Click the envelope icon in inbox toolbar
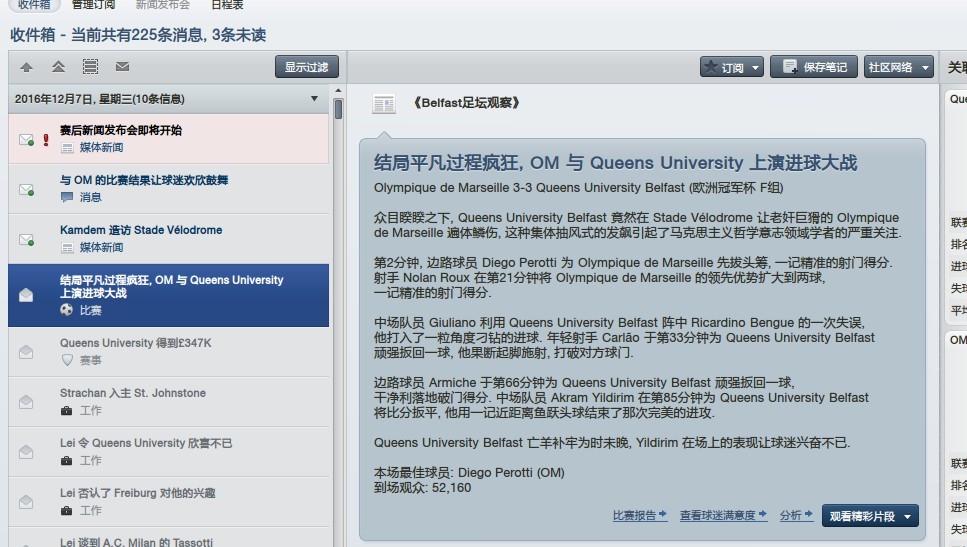Viewport: 967px width, 547px height. (x=122, y=67)
